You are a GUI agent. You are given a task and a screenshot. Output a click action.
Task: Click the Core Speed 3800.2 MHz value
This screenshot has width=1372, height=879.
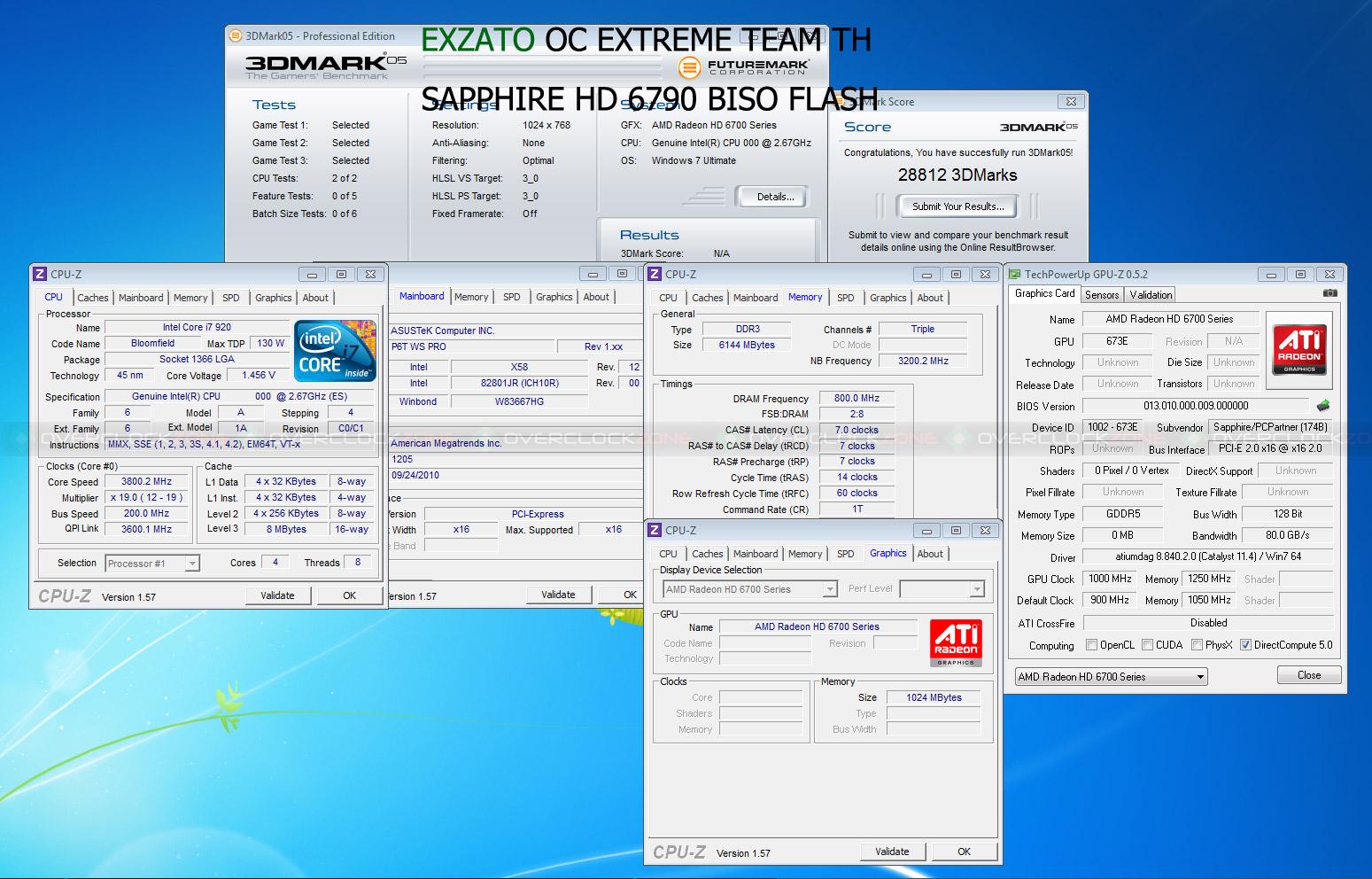click(x=146, y=482)
